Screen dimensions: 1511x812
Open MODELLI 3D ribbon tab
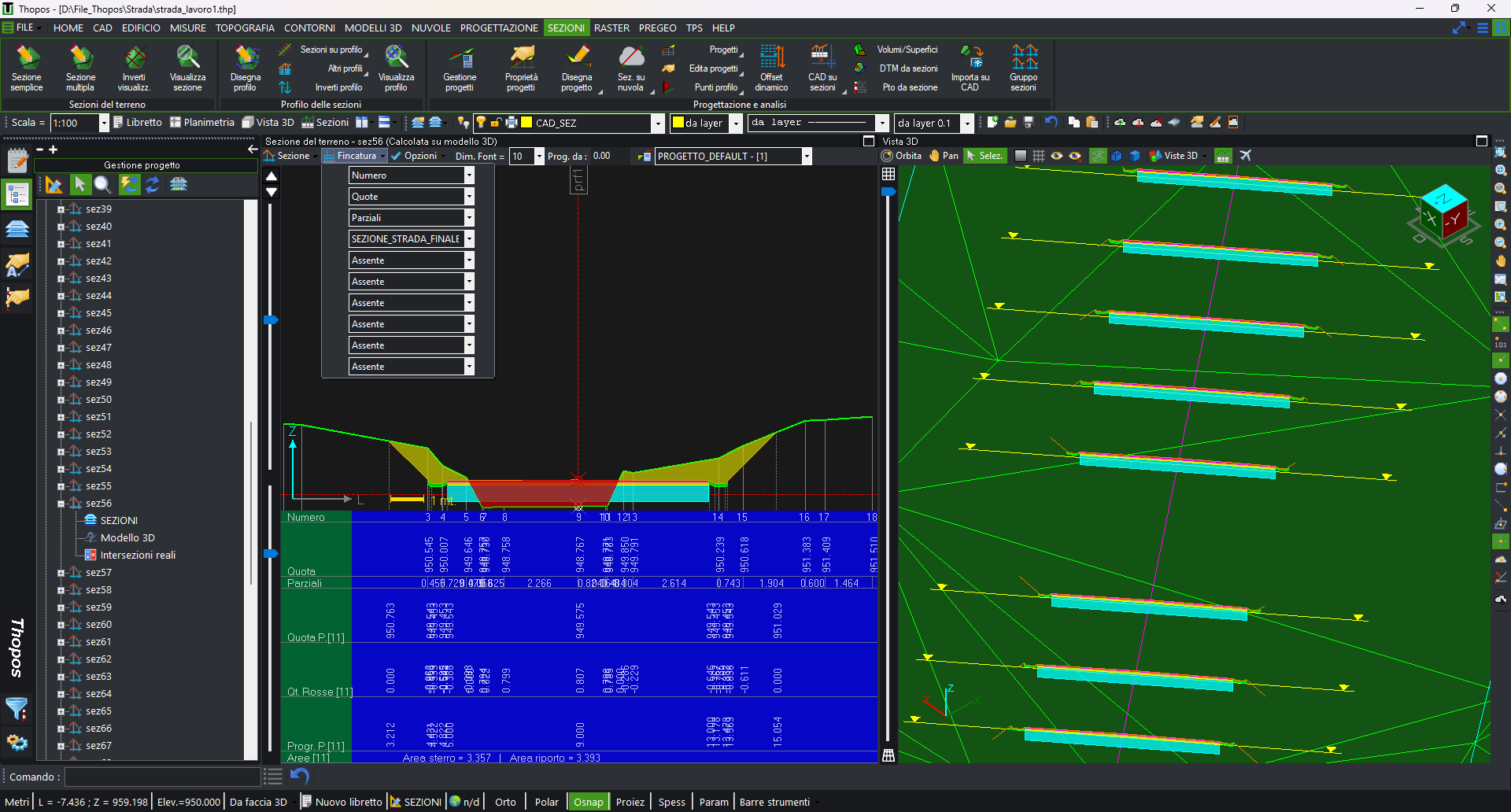(373, 28)
